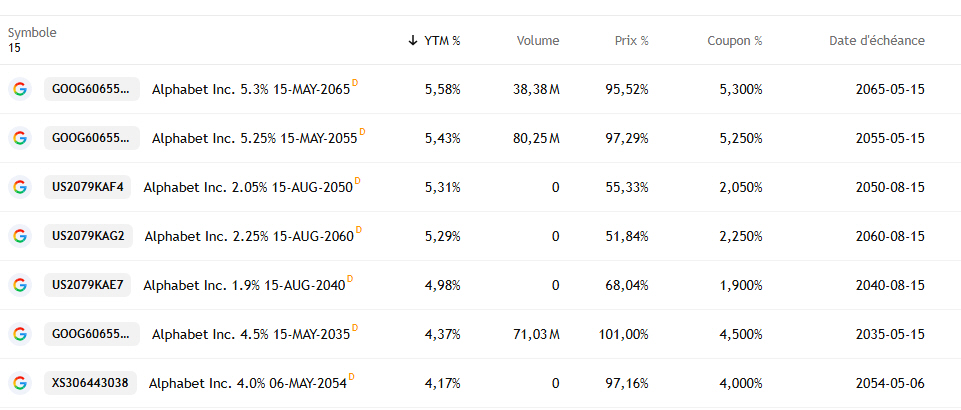Sort by the Prix % column header
Screen dimensions: 961x410
[631, 41]
